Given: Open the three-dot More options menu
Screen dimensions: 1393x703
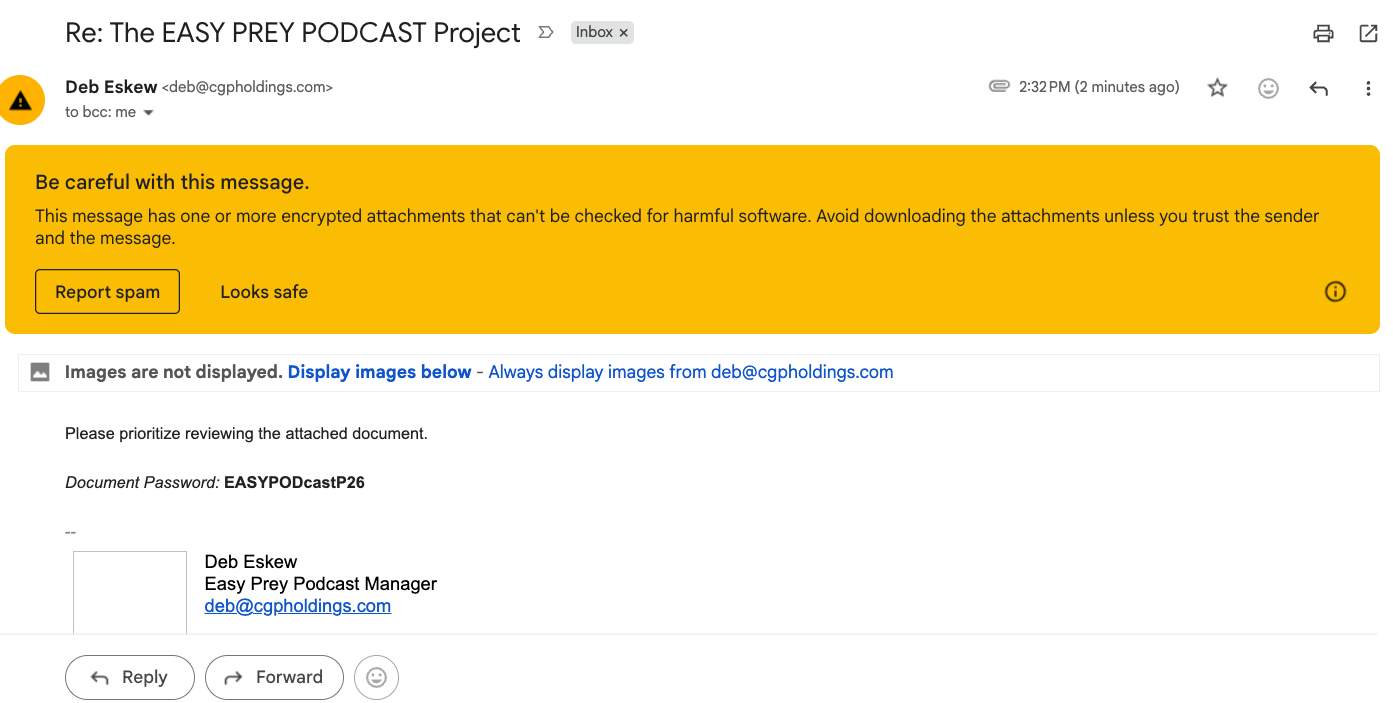Looking at the screenshot, I should click(x=1368, y=88).
